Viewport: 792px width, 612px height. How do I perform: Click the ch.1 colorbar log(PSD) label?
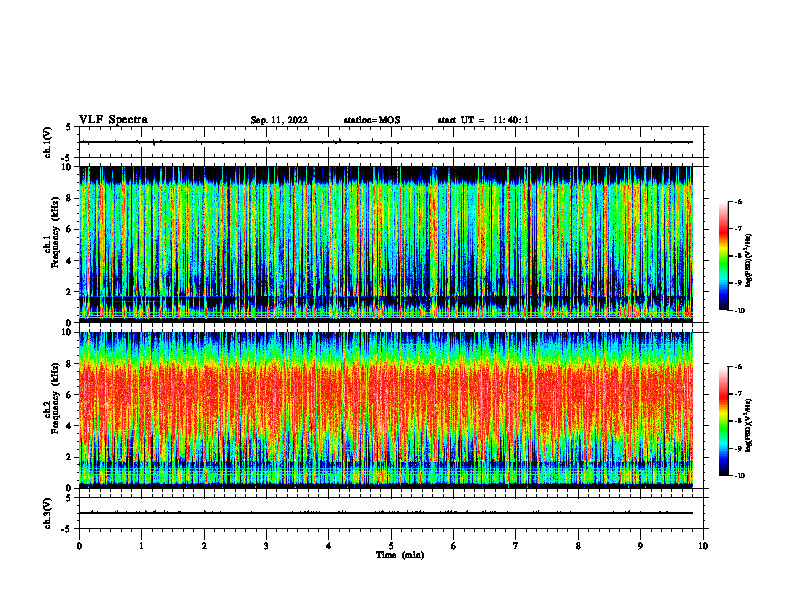pyautogui.click(x=749, y=261)
